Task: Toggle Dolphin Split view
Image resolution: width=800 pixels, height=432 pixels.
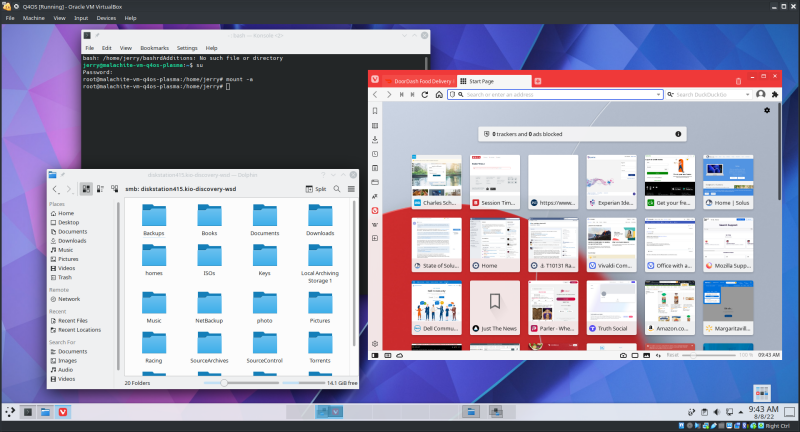Action: pyautogui.click(x=316, y=188)
